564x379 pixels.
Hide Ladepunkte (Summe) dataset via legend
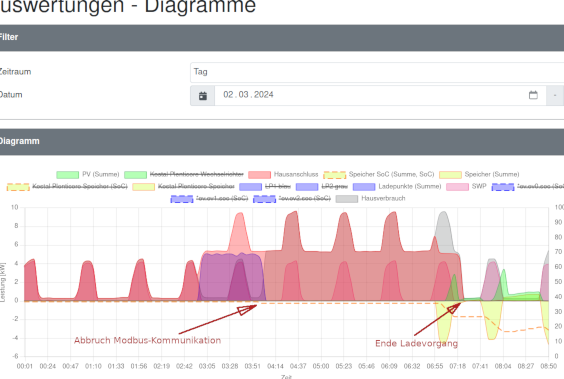397,186
